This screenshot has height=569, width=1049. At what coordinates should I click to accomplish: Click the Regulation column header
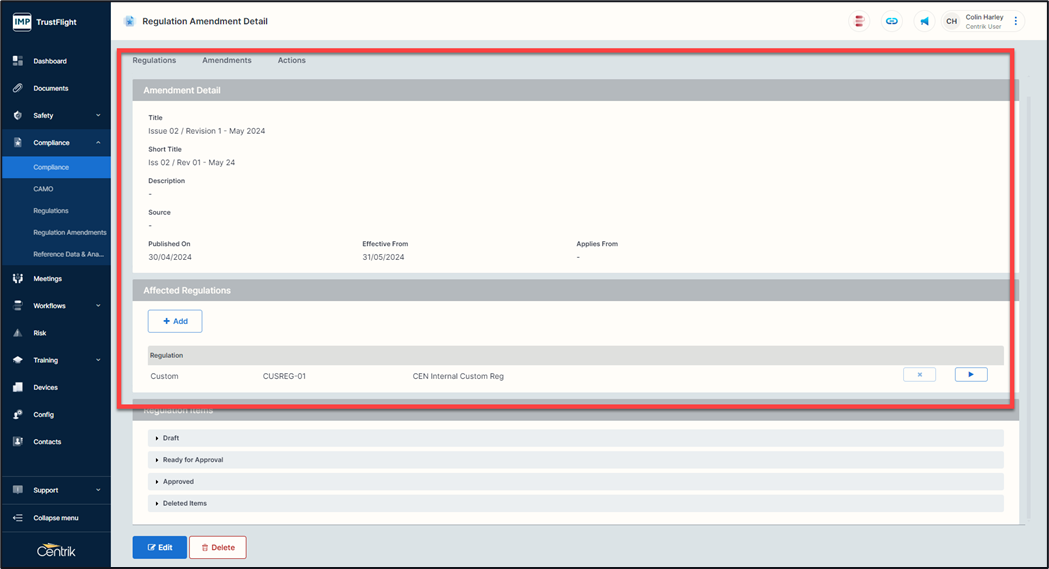pyautogui.click(x=167, y=355)
